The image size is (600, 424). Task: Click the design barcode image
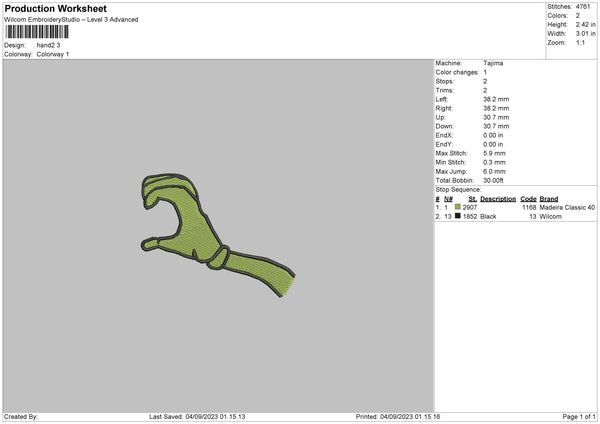[37, 32]
